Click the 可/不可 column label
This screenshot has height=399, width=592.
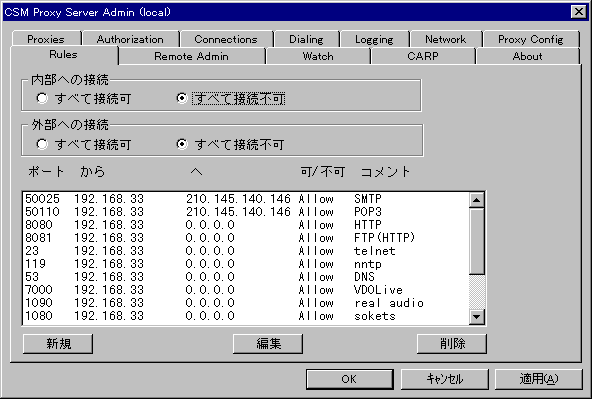coord(322,172)
